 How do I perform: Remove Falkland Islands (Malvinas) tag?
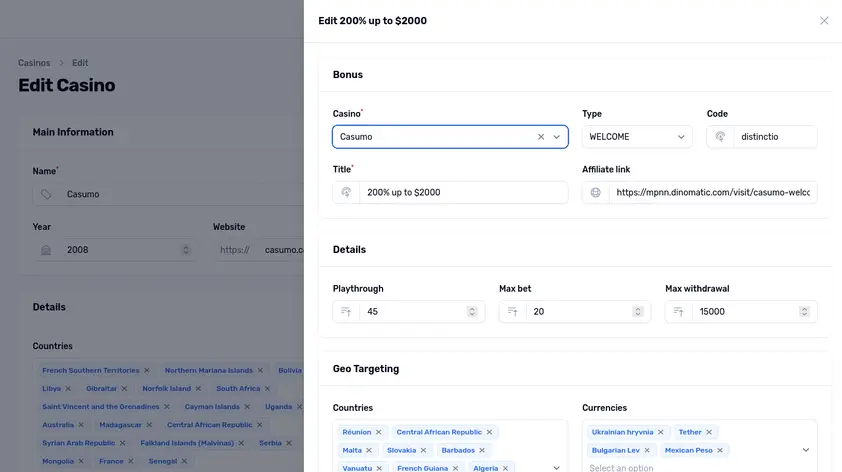coord(241,443)
